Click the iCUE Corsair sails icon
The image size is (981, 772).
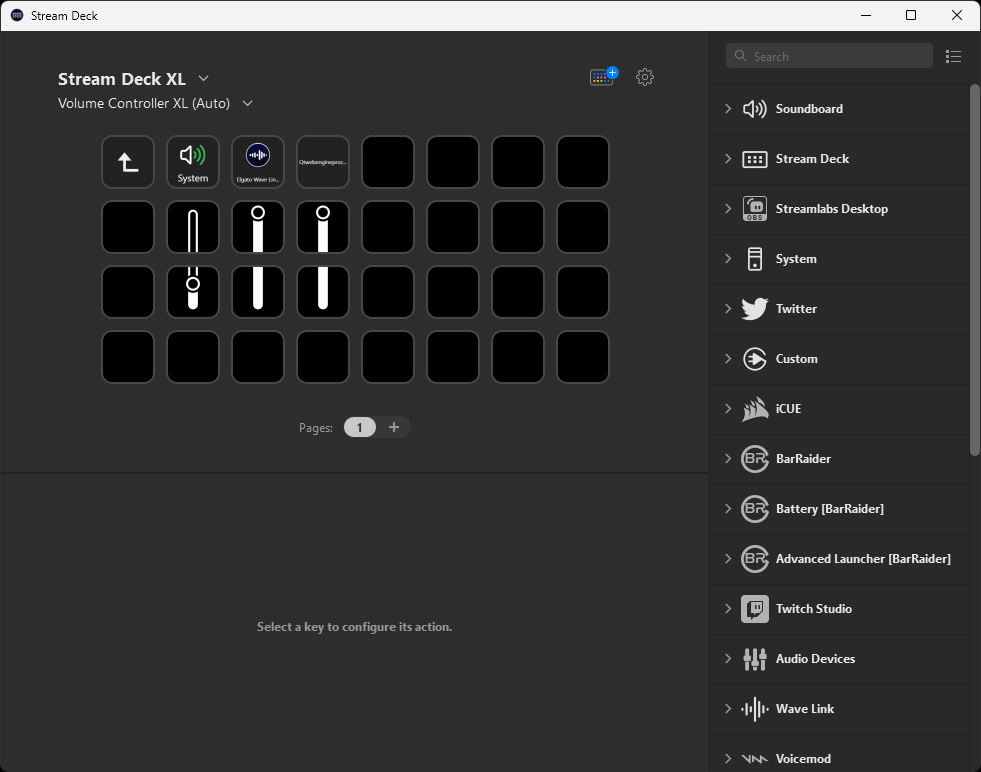point(755,409)
